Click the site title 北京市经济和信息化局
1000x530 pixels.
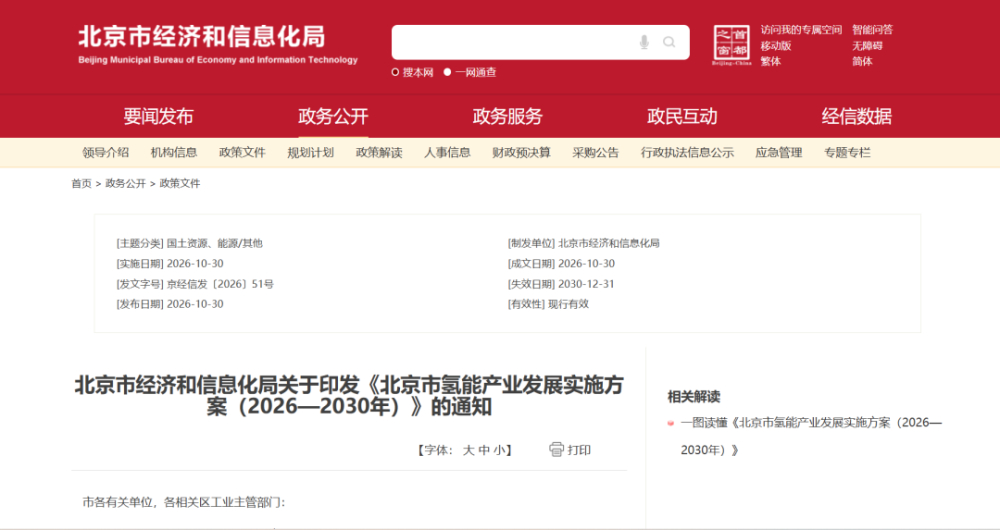202,37
